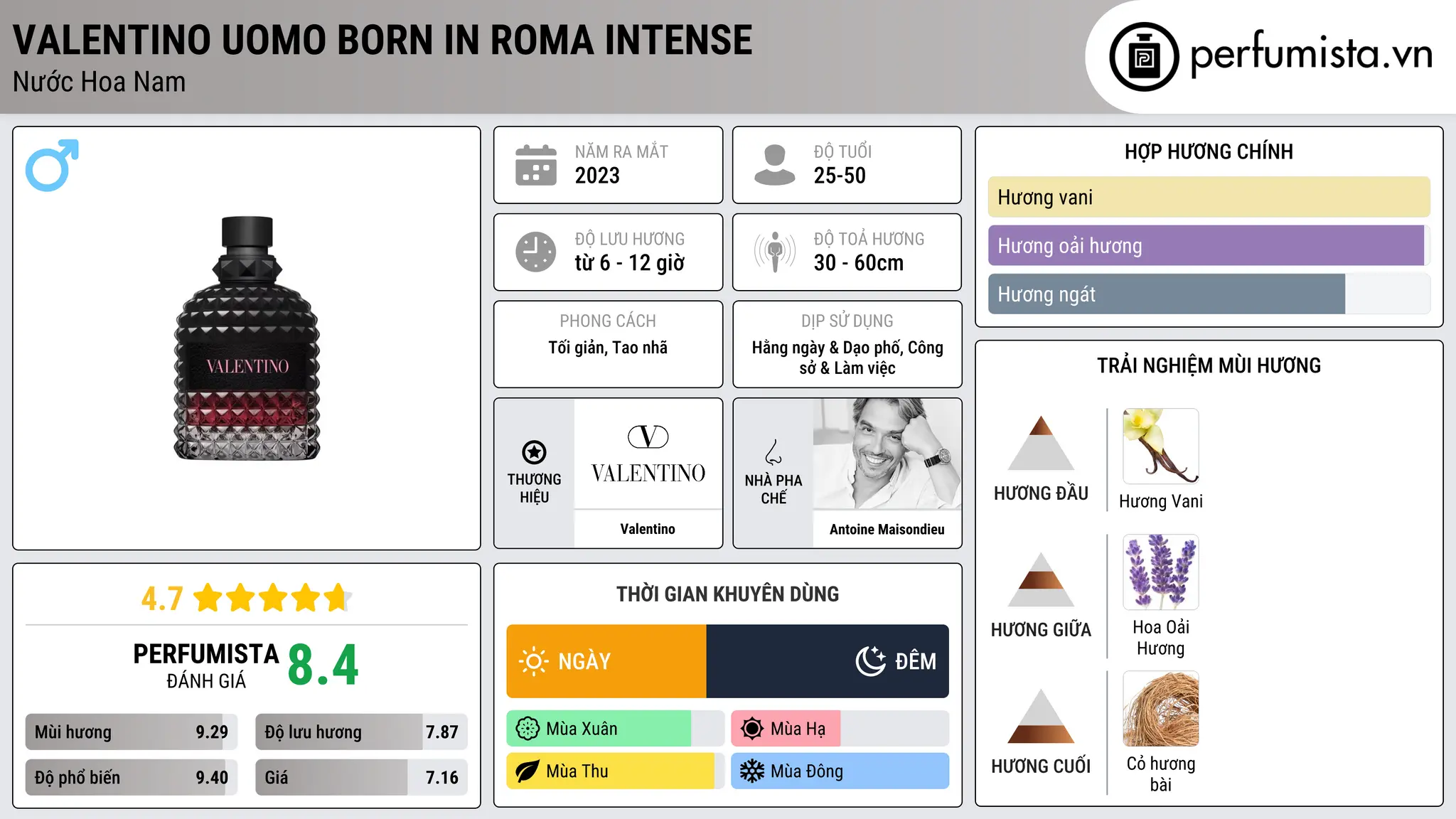Click the Mùi hương 9.29 score bar

click(132, 732)
